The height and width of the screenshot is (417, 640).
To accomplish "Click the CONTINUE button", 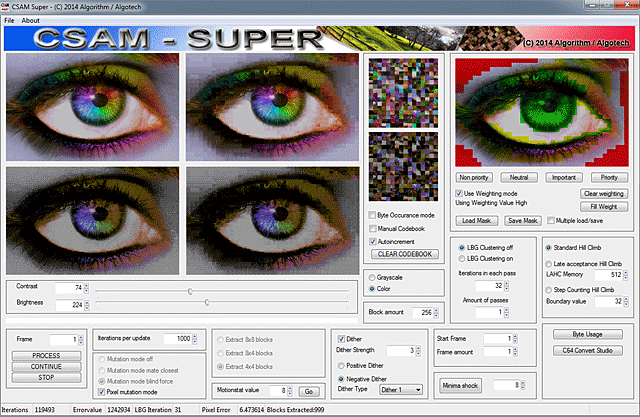I will pyautogui.click(x=46, y=366).
